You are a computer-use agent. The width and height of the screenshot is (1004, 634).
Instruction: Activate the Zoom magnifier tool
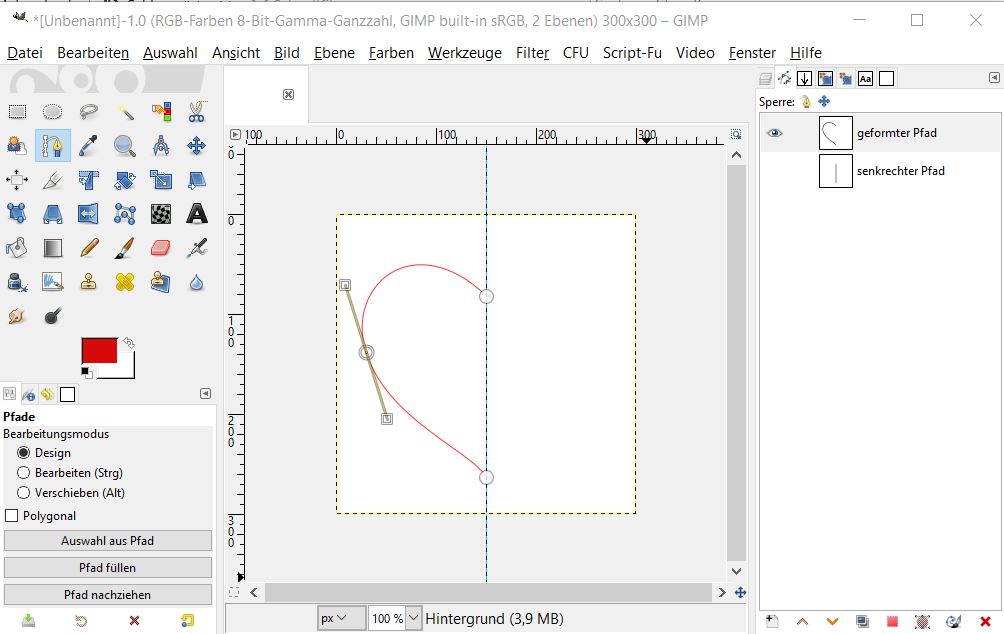tap(125, 146)
